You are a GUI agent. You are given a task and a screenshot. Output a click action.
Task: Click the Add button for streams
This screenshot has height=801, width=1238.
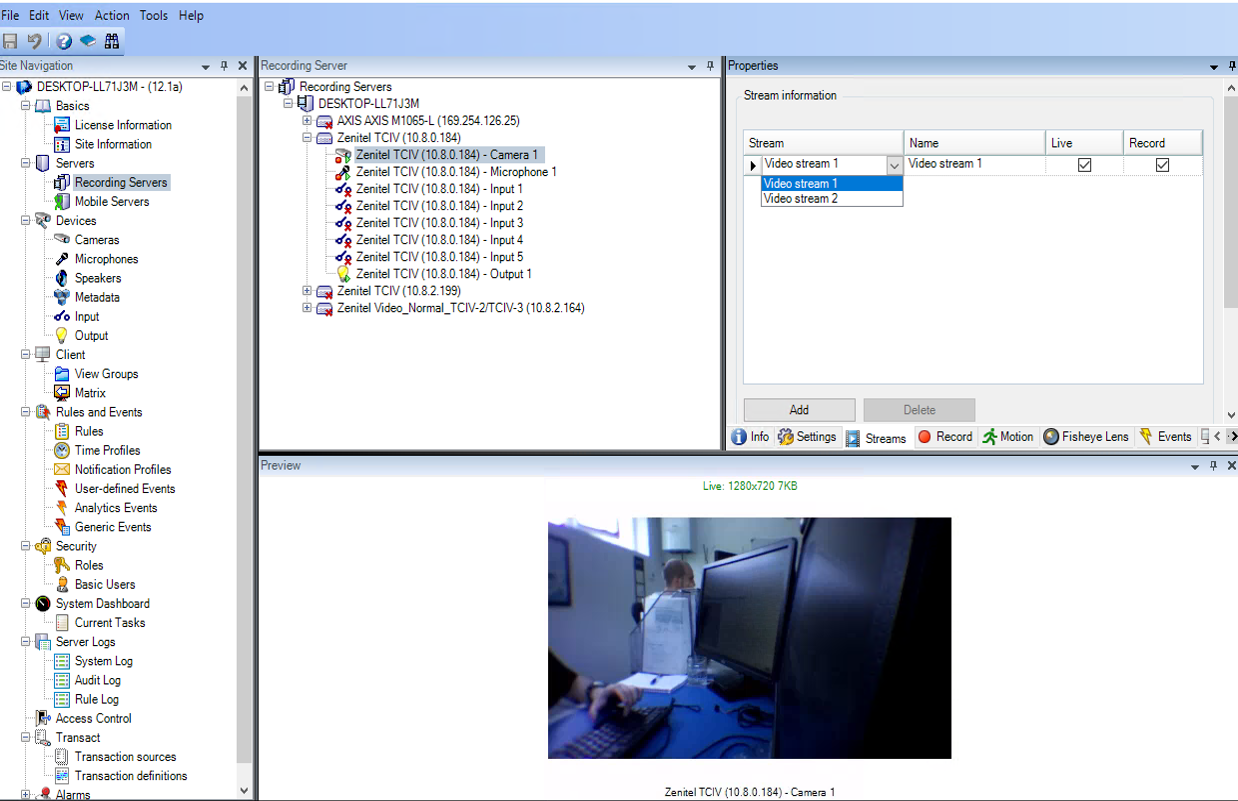click(799, 410)
